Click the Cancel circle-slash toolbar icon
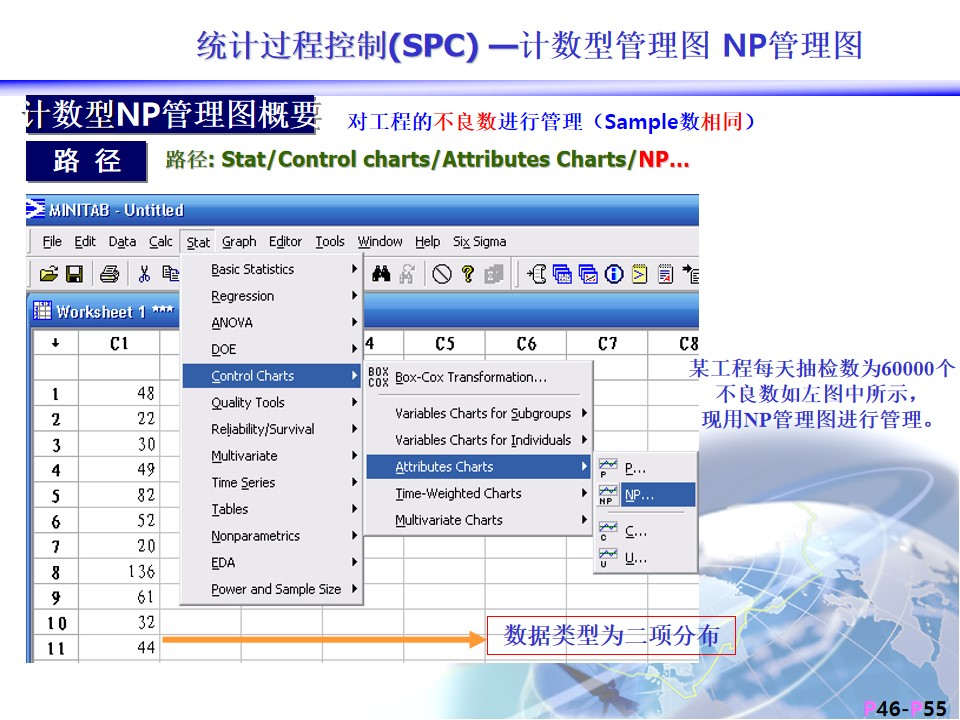 [441, 274]
